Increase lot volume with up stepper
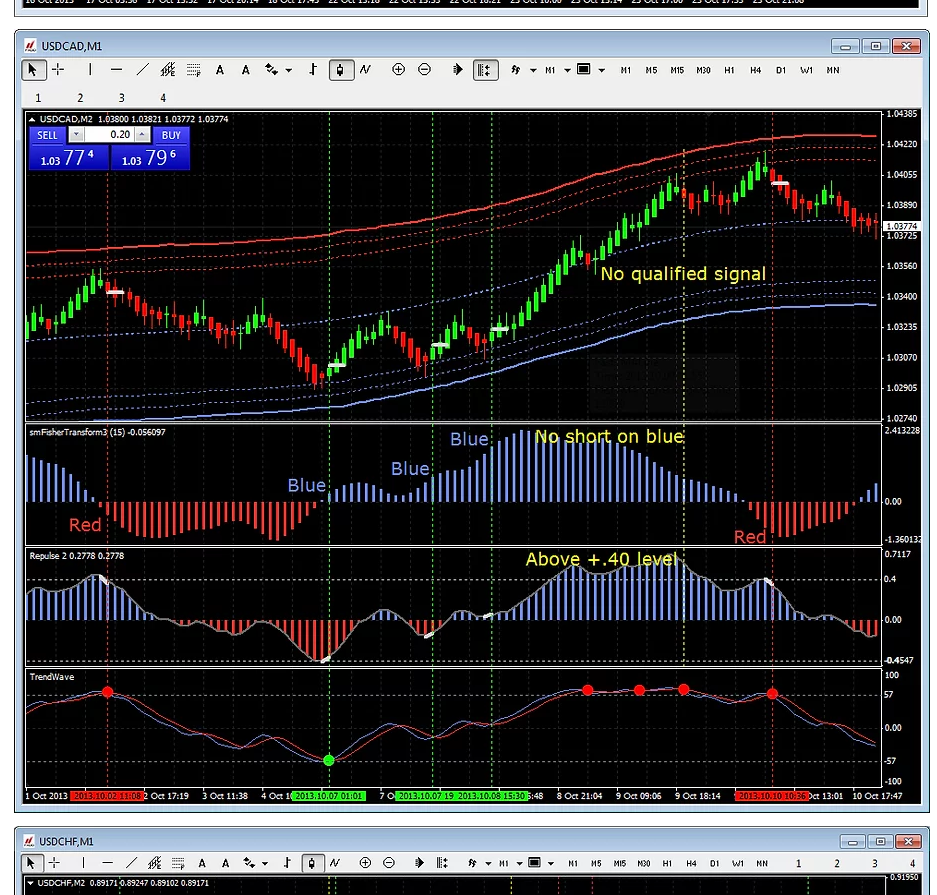Screen dimensions: 937x895 click(x=142, y=134)
